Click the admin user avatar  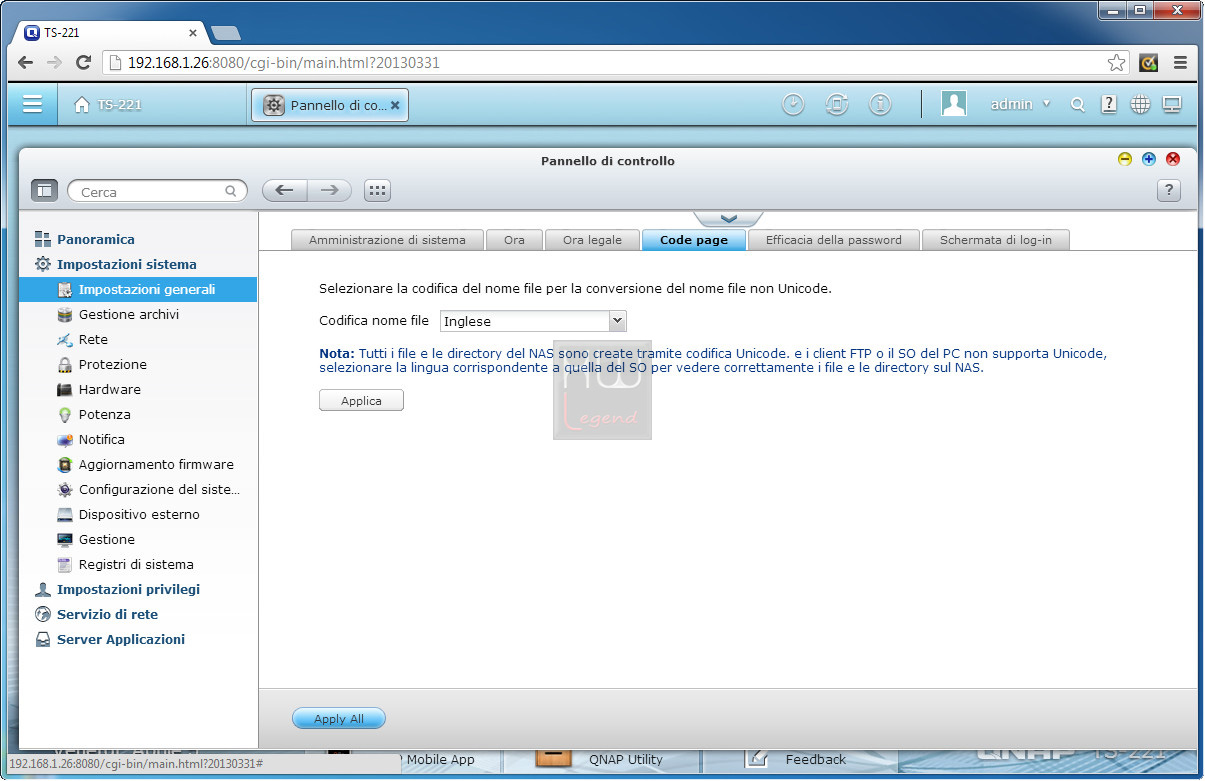coord(954,104)
